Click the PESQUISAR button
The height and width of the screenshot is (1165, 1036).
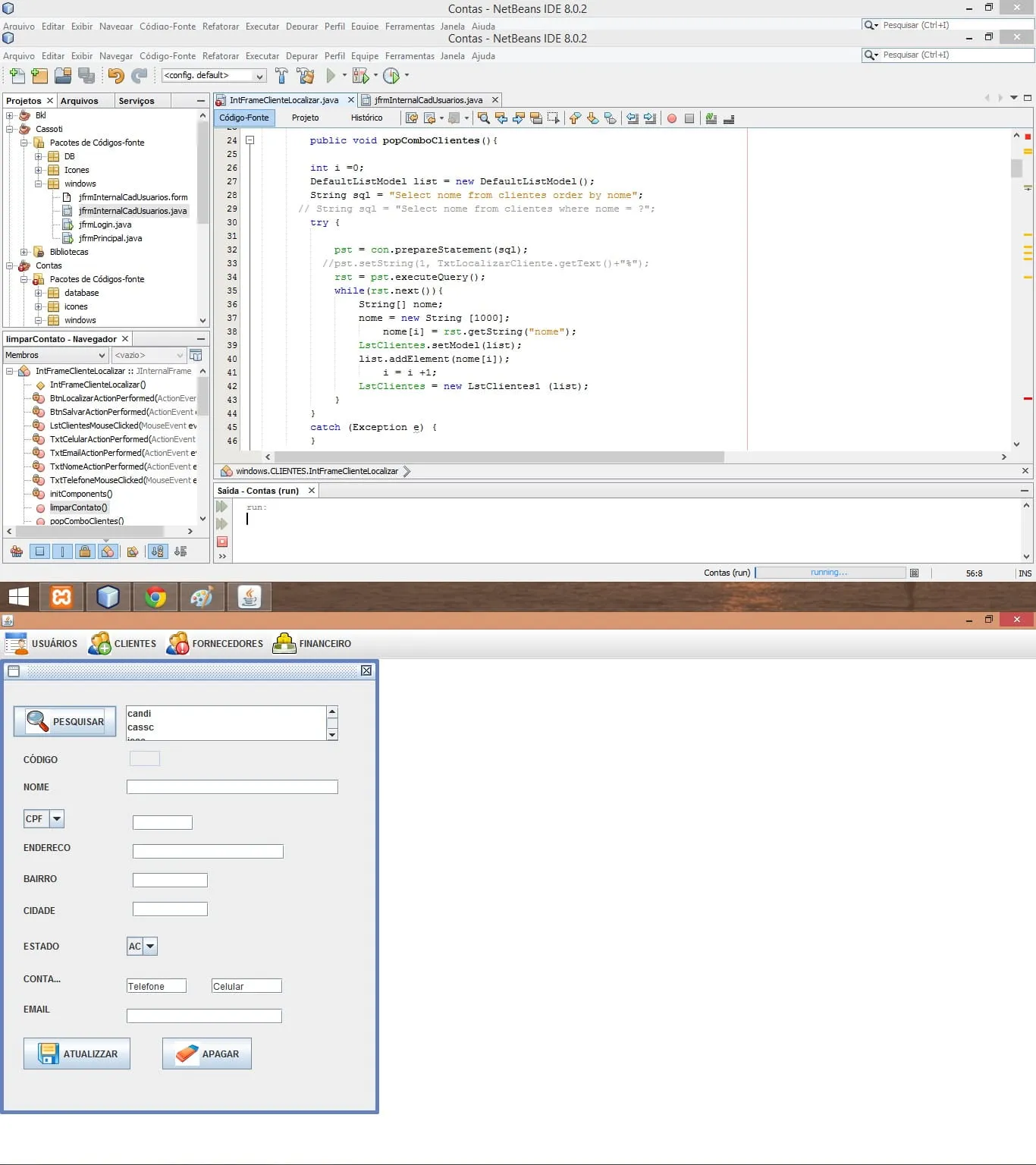(x=65, y=721)
